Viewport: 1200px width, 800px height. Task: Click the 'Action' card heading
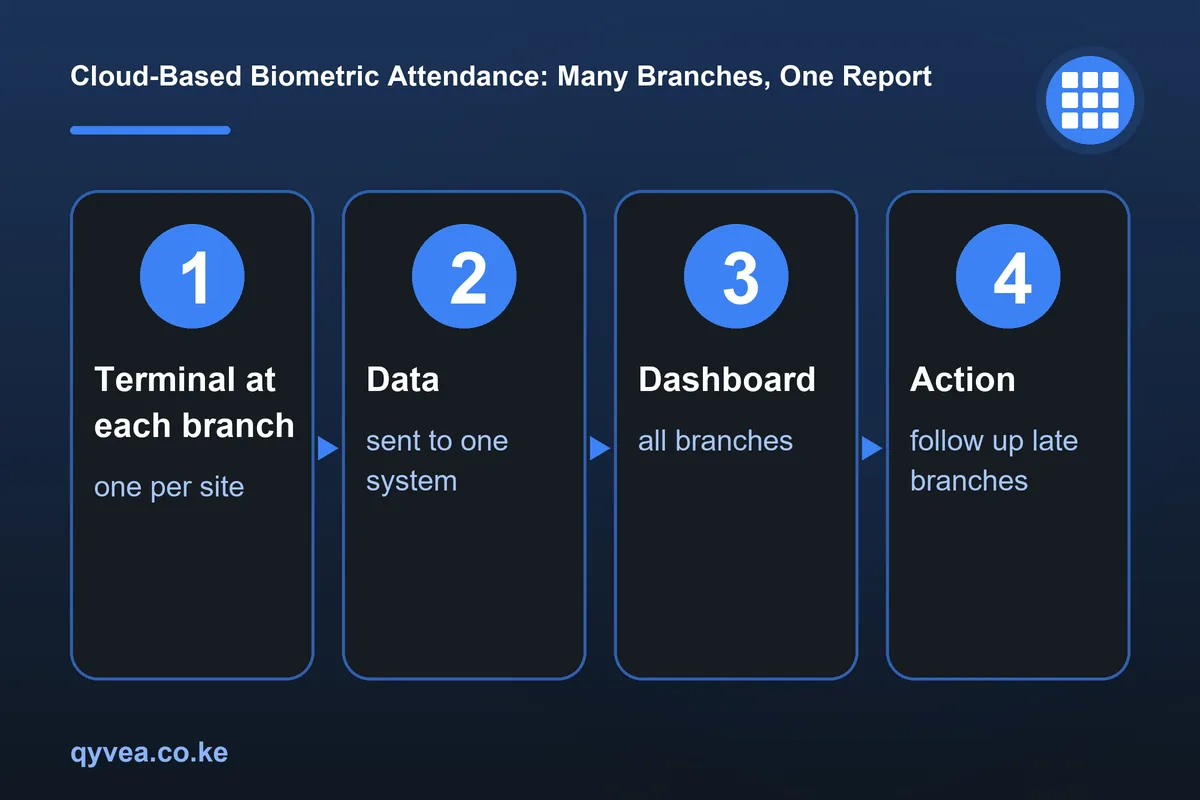click(x=962, y=379)
